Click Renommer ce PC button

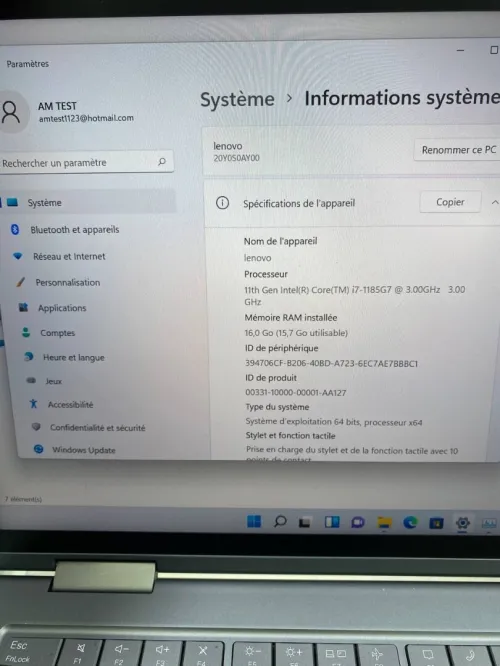coord(458,150)
